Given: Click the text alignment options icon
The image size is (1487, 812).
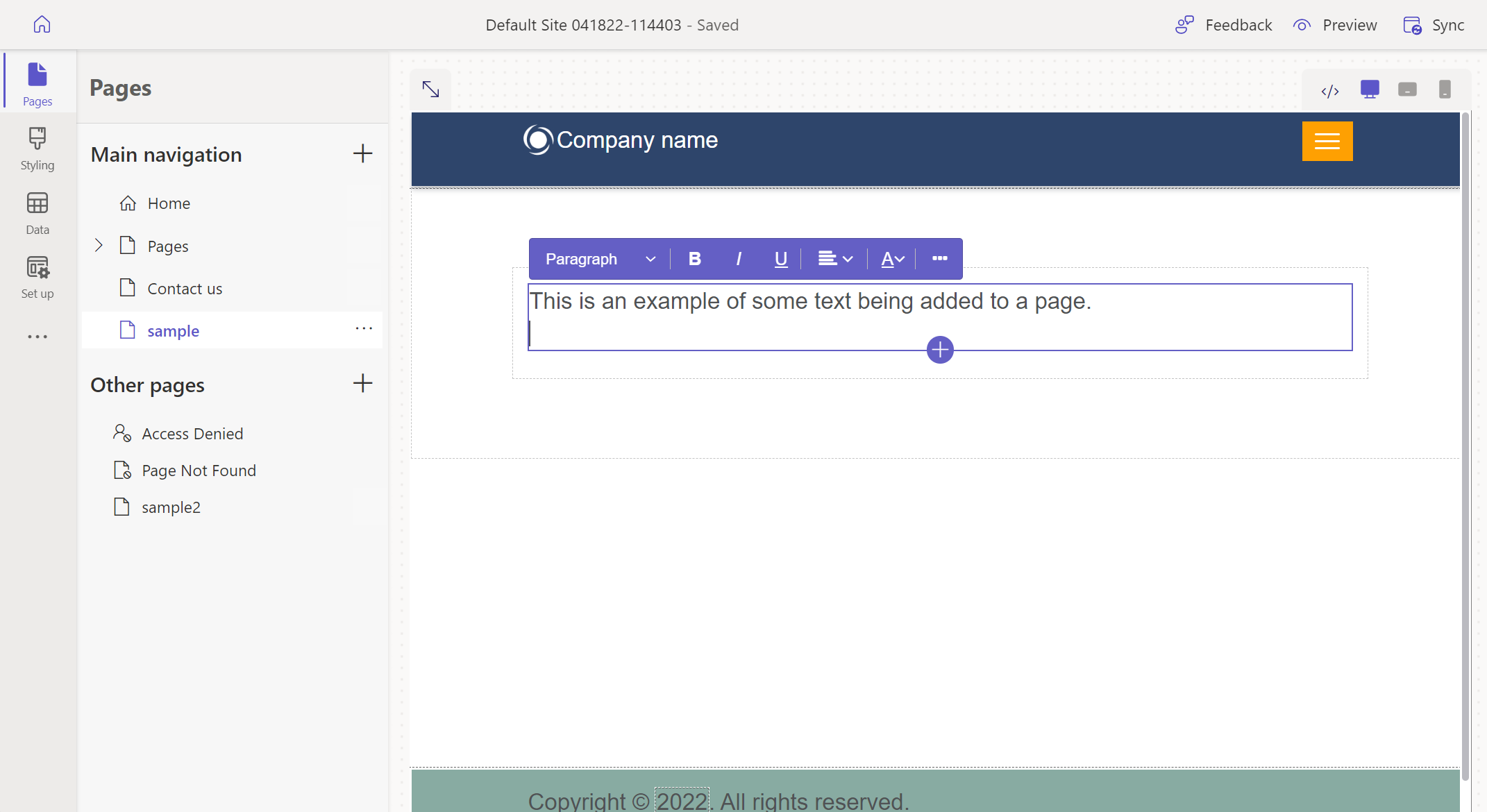Looking at the screenshot, I should (x=834, y=258).
